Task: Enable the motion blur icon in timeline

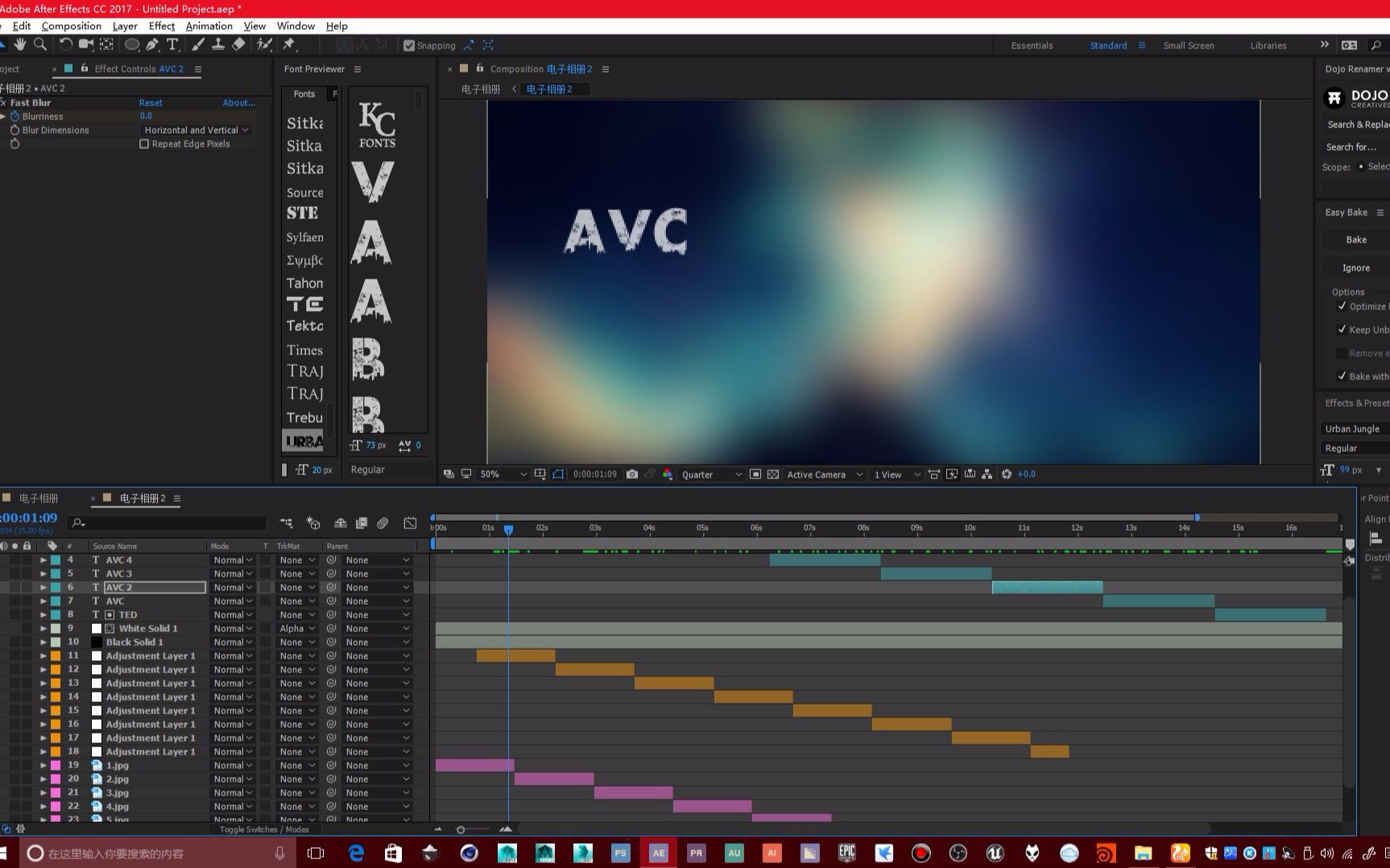Action: coord(383,523)
